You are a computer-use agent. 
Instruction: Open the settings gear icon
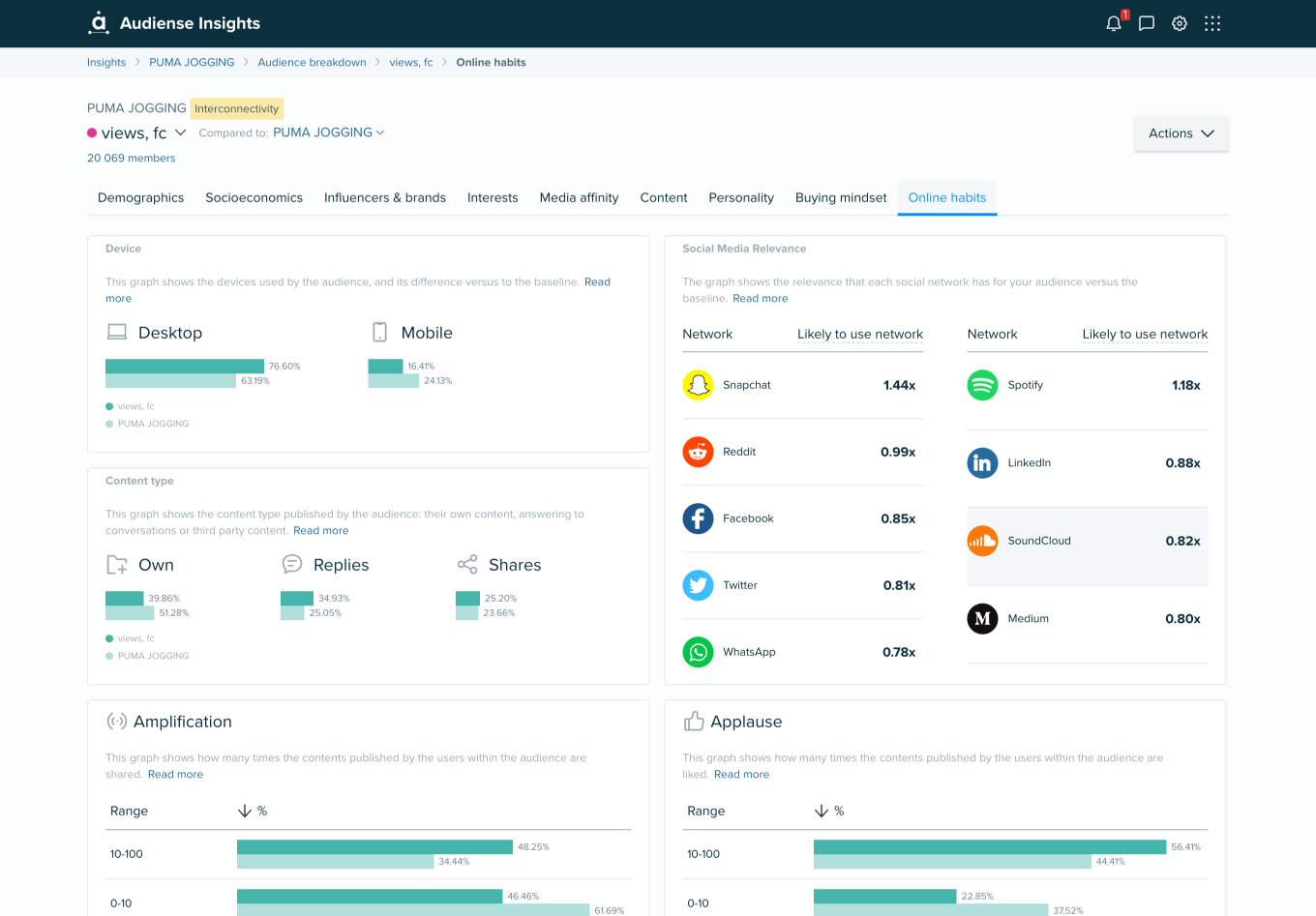coord(1180,24)
